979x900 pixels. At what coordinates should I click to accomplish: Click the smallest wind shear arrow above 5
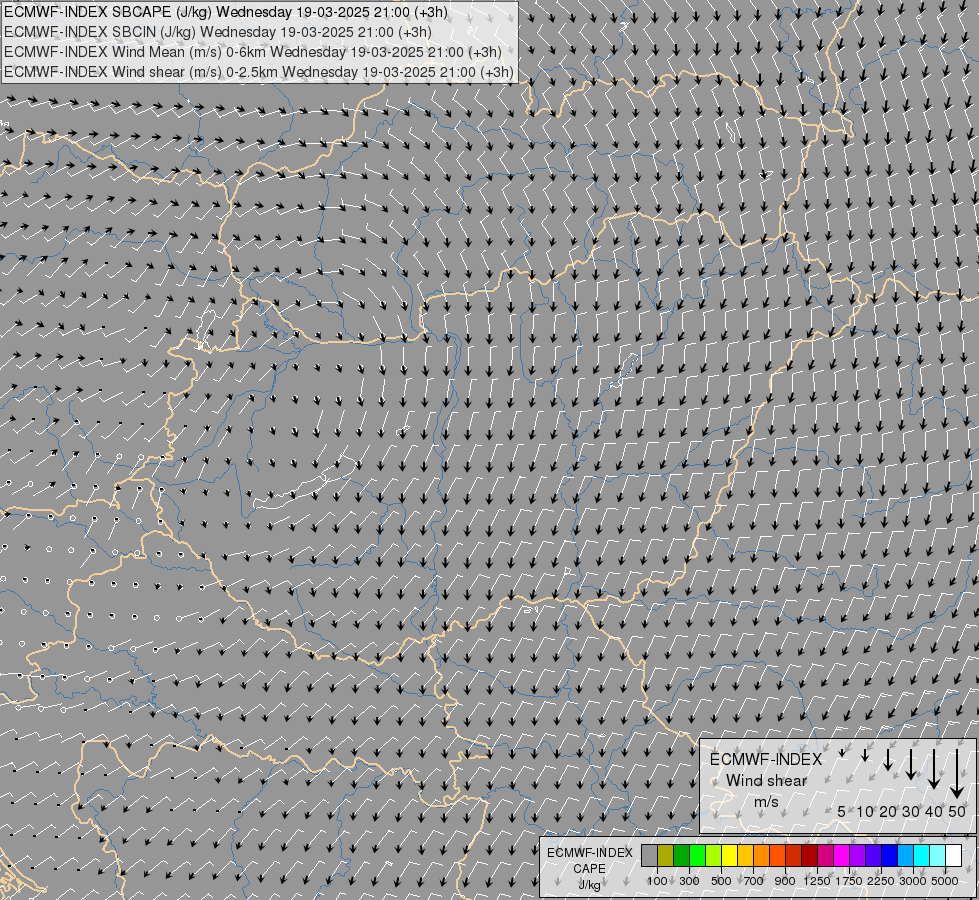842,754
